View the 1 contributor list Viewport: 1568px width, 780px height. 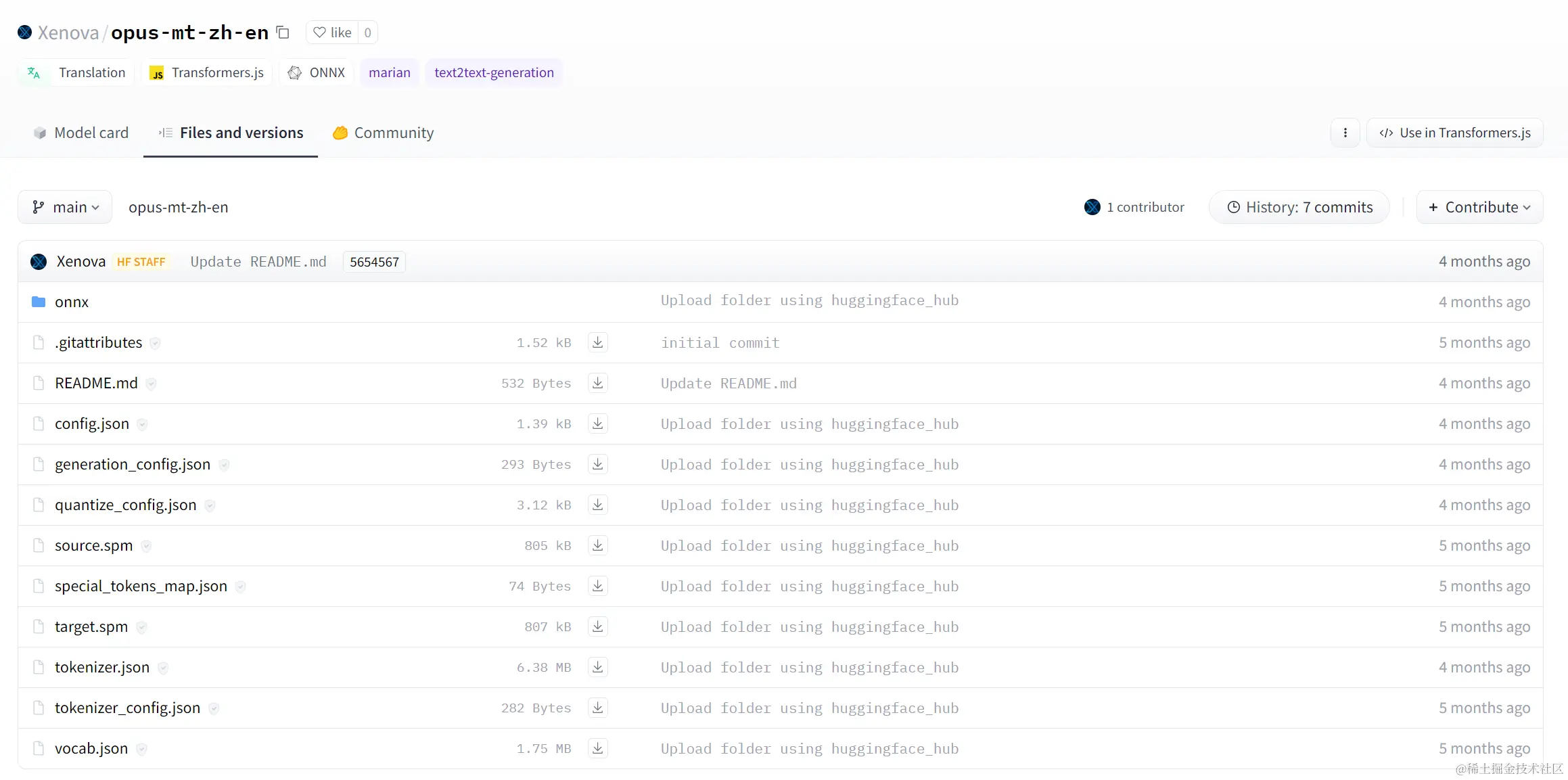point(1134,207)
